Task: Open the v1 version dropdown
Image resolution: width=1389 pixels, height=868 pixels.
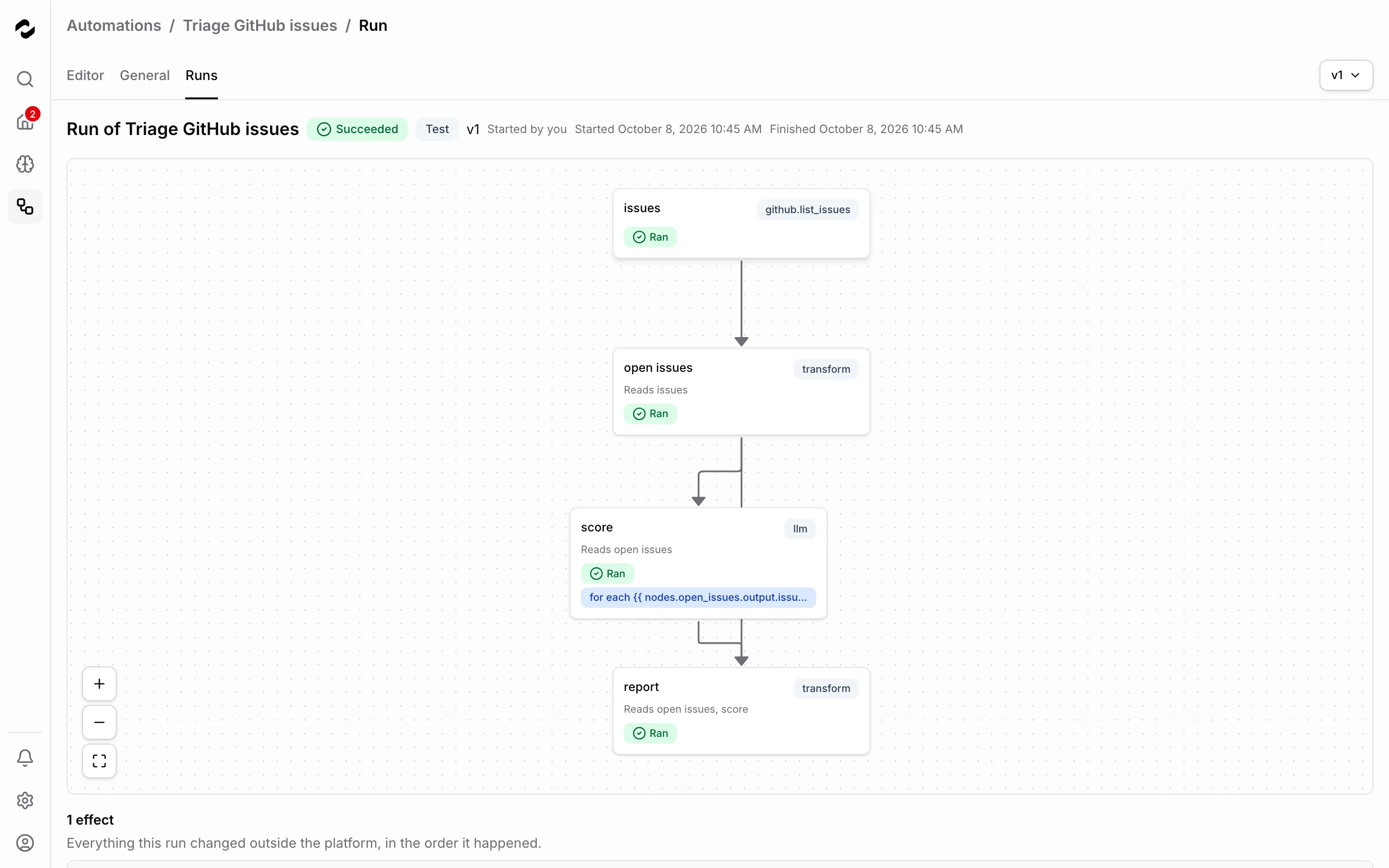Action: (1346, 75)
